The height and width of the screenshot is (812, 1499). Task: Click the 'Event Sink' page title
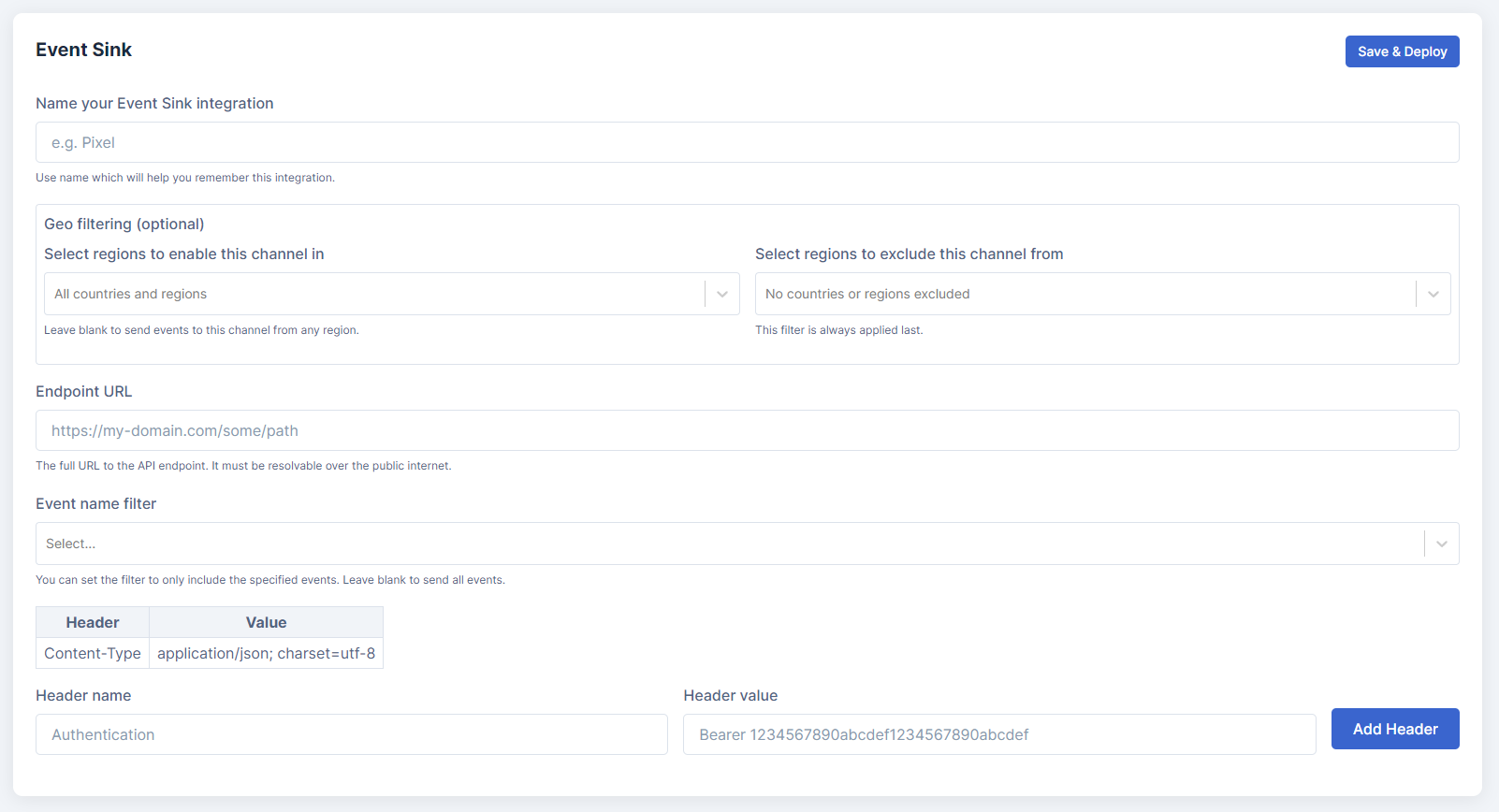coord(83,50)
